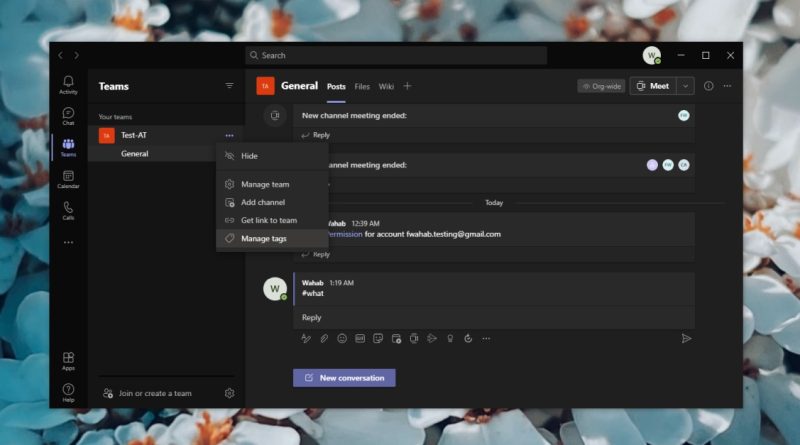Open the profile avatar menu
Viewport: 800px width, 445px height.
(x=652, y=55)
